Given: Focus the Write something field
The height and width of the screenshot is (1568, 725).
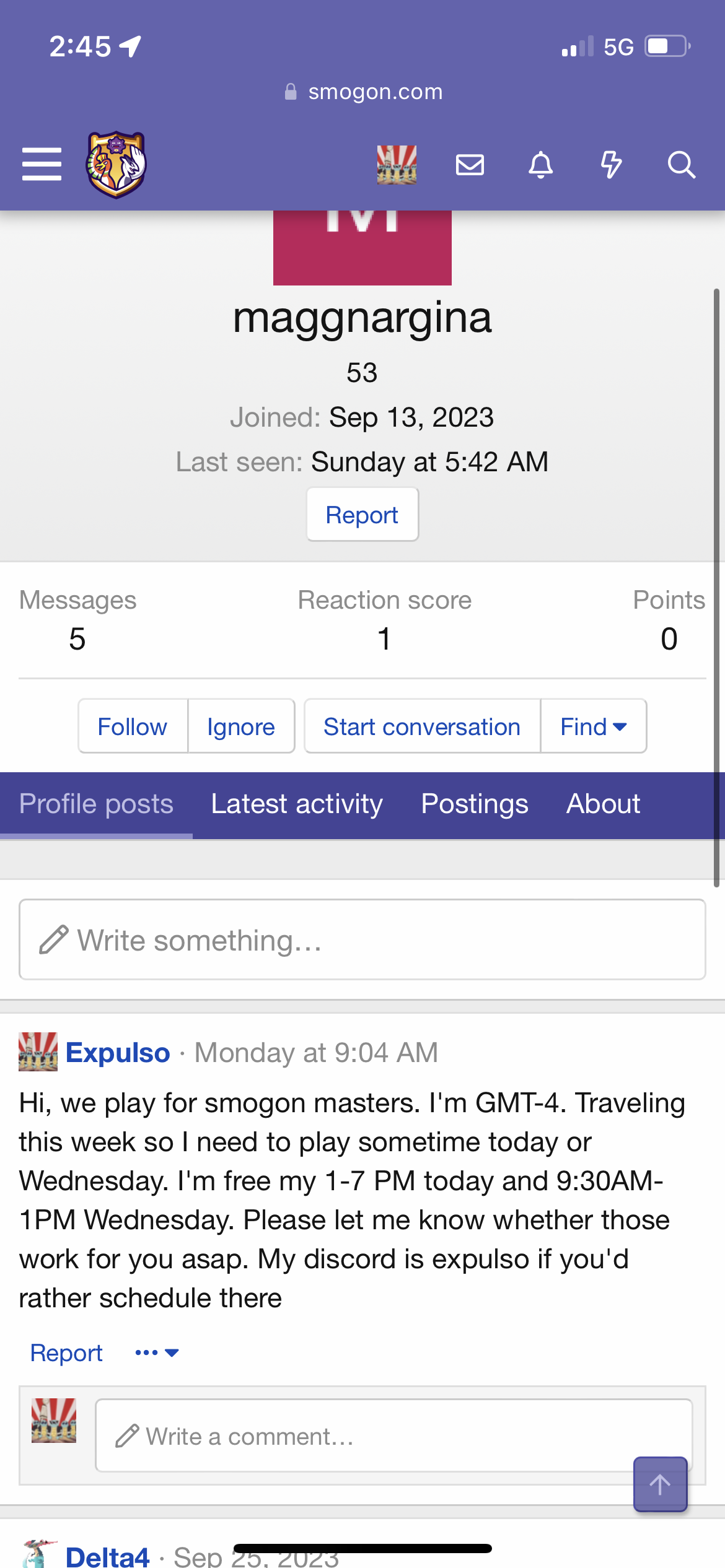Looking at the screenshot, I should (x=362, y=939).
